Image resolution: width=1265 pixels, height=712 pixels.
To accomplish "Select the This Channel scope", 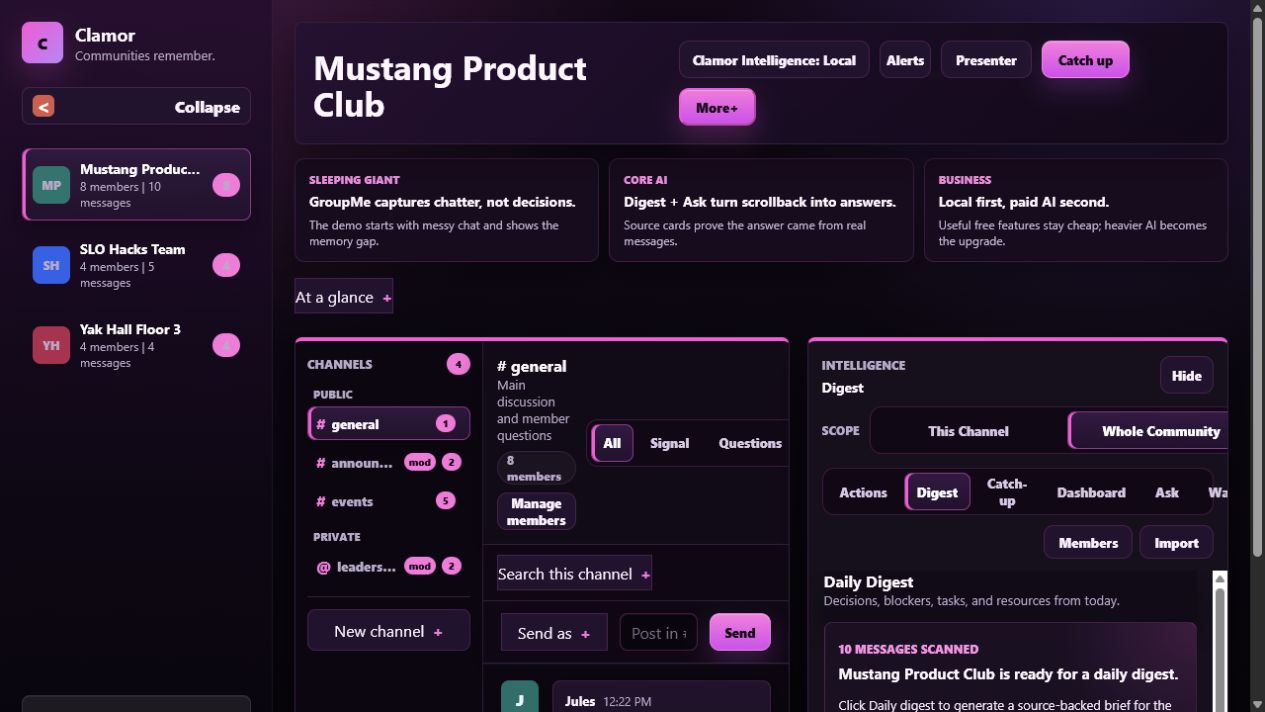I will click(968, 431).
